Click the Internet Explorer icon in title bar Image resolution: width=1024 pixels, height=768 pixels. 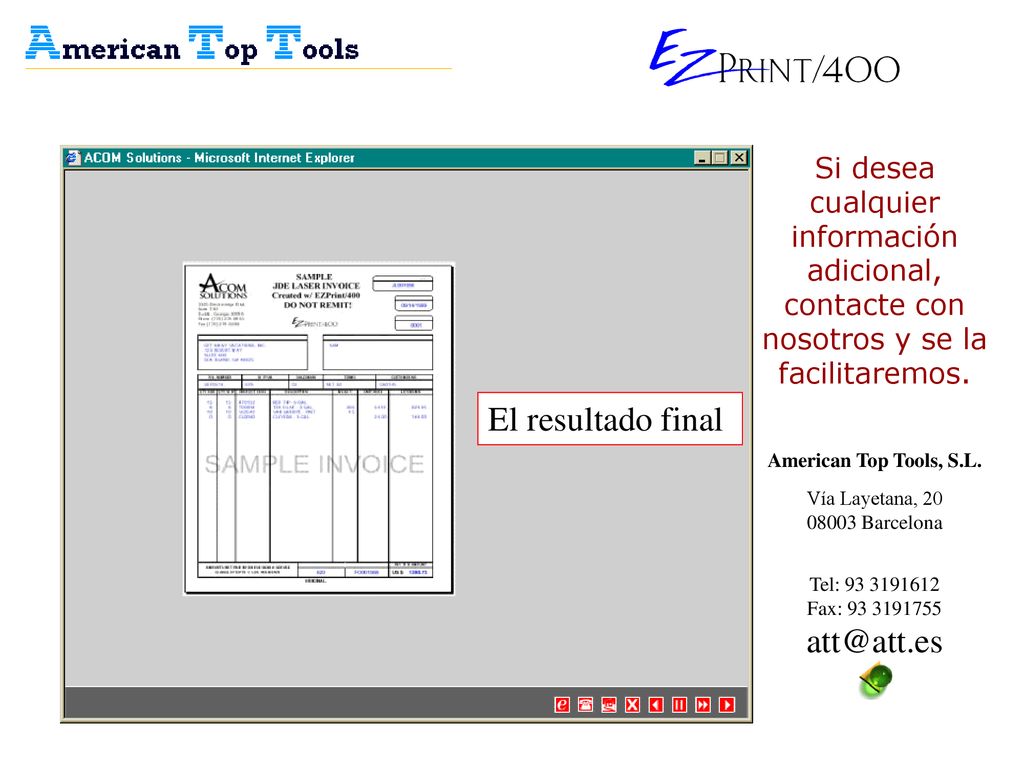pos(72,157)
